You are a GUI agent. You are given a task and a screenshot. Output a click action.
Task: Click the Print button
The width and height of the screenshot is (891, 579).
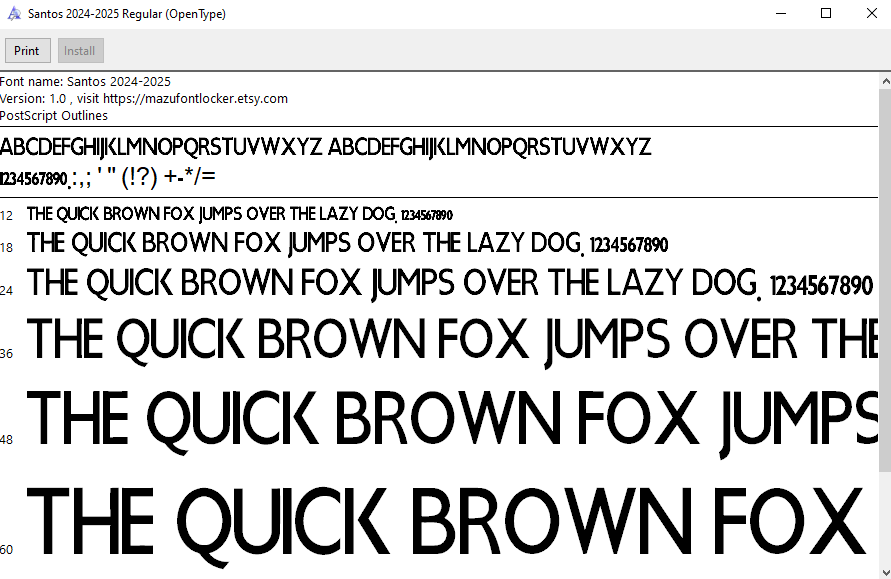coord(27,51)
